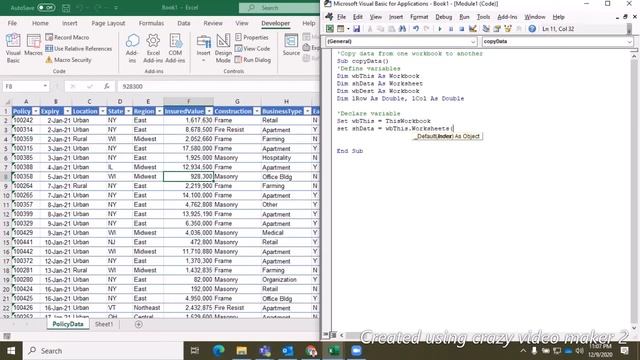Click View Microsoft Excel icon in VBA toolbar
The height and width of the screenshot is (360, 640).
pos(329,29)
